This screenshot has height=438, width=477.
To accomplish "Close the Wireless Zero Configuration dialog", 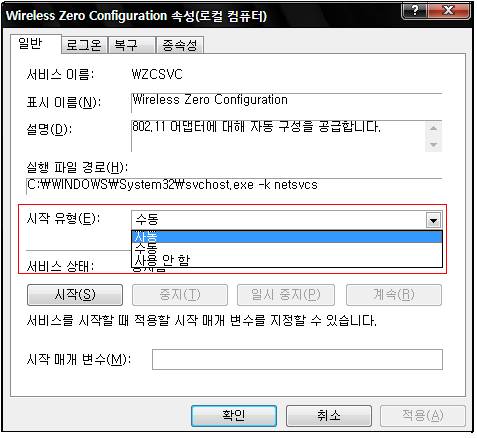I will pos(449,11).
